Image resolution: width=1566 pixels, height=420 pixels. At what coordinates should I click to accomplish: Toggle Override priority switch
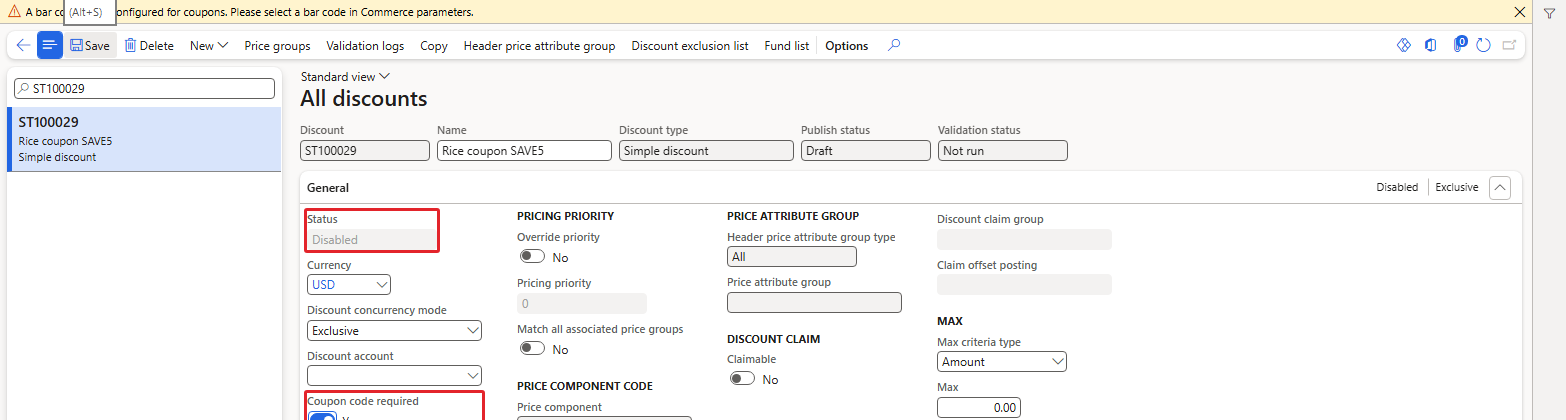(532, 257)
